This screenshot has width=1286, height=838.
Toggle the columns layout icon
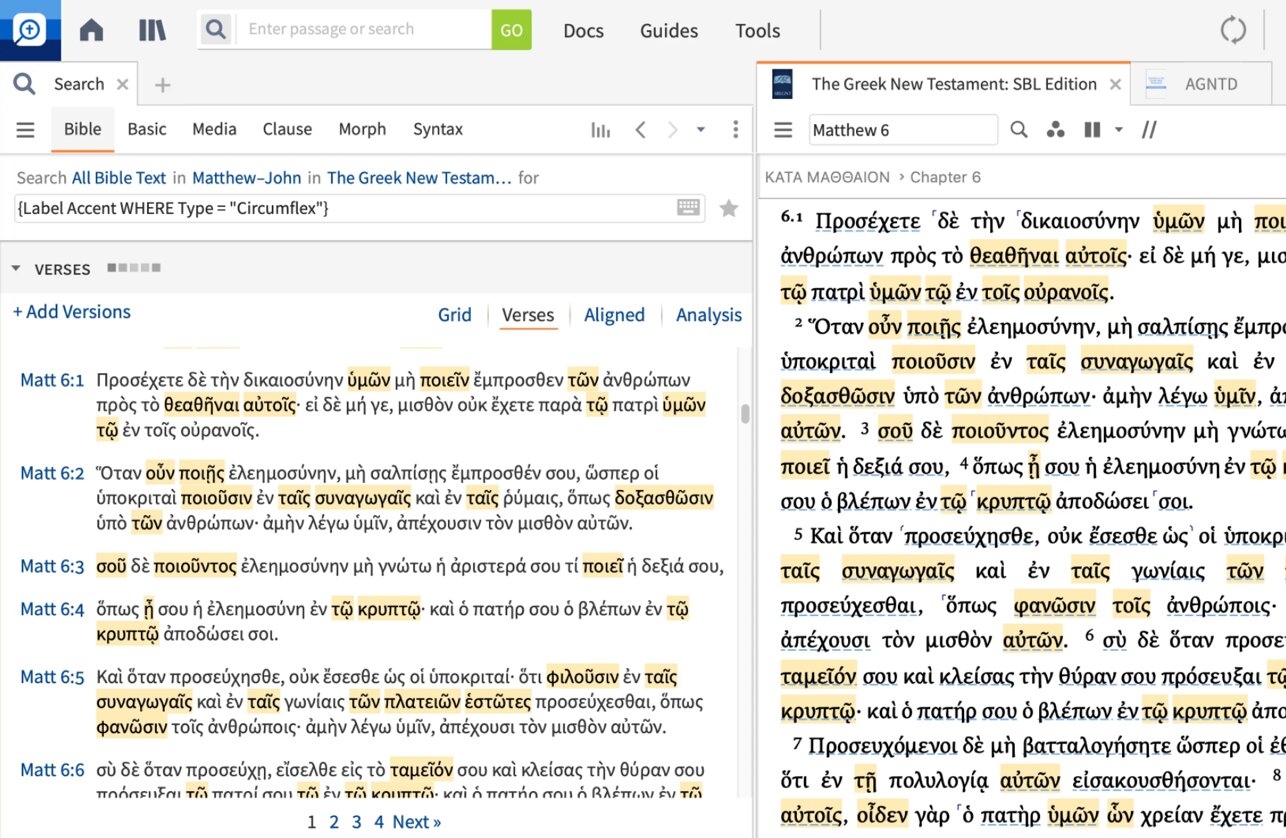[x=1092, y=130]
